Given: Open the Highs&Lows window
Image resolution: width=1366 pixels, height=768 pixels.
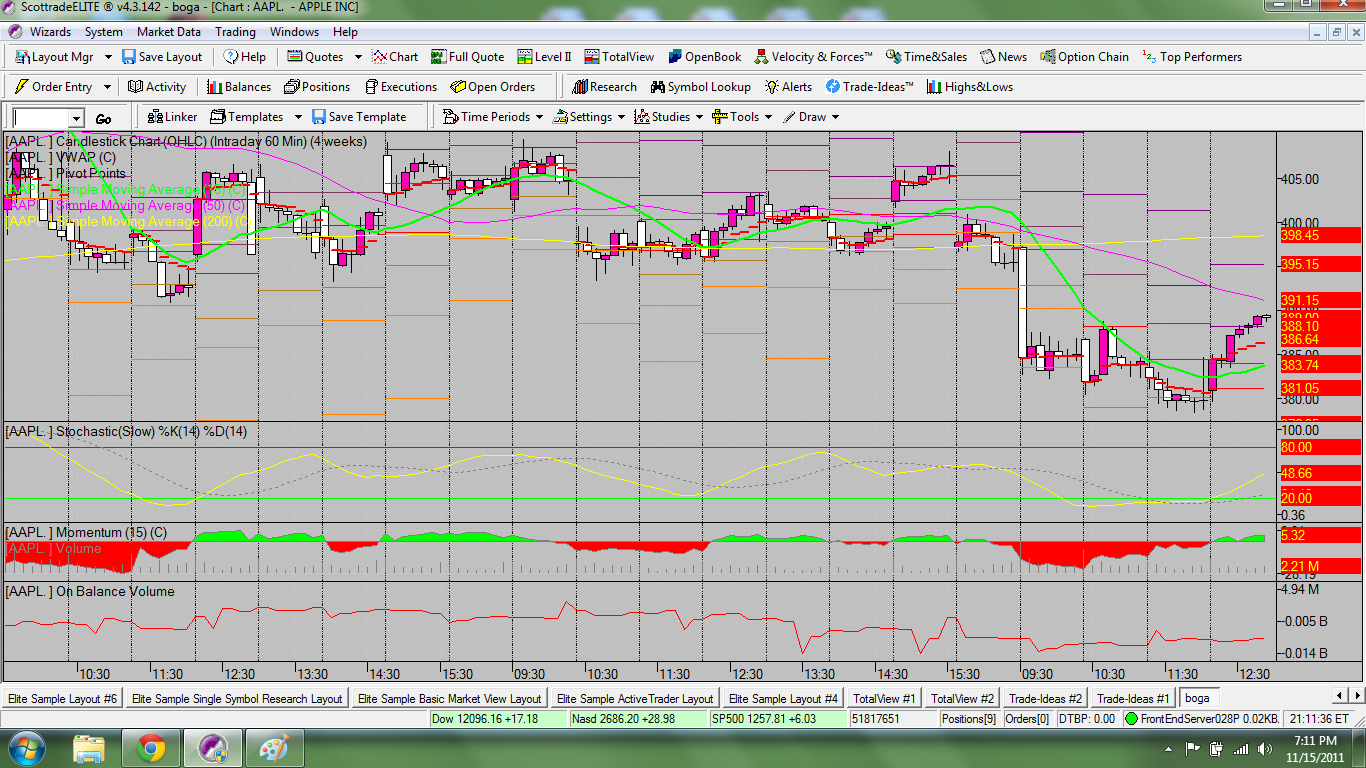Looking at the screenshot, I should (970, 87).
